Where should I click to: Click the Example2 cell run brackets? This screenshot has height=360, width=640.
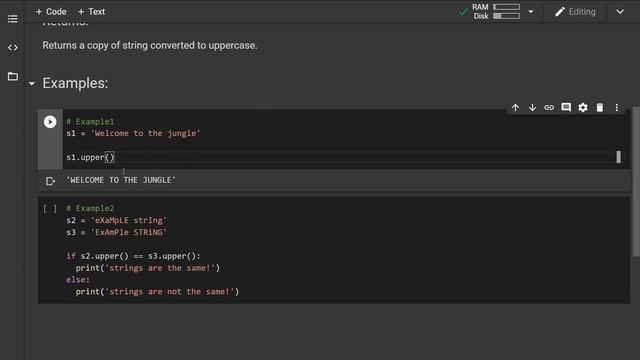point(50,209)
